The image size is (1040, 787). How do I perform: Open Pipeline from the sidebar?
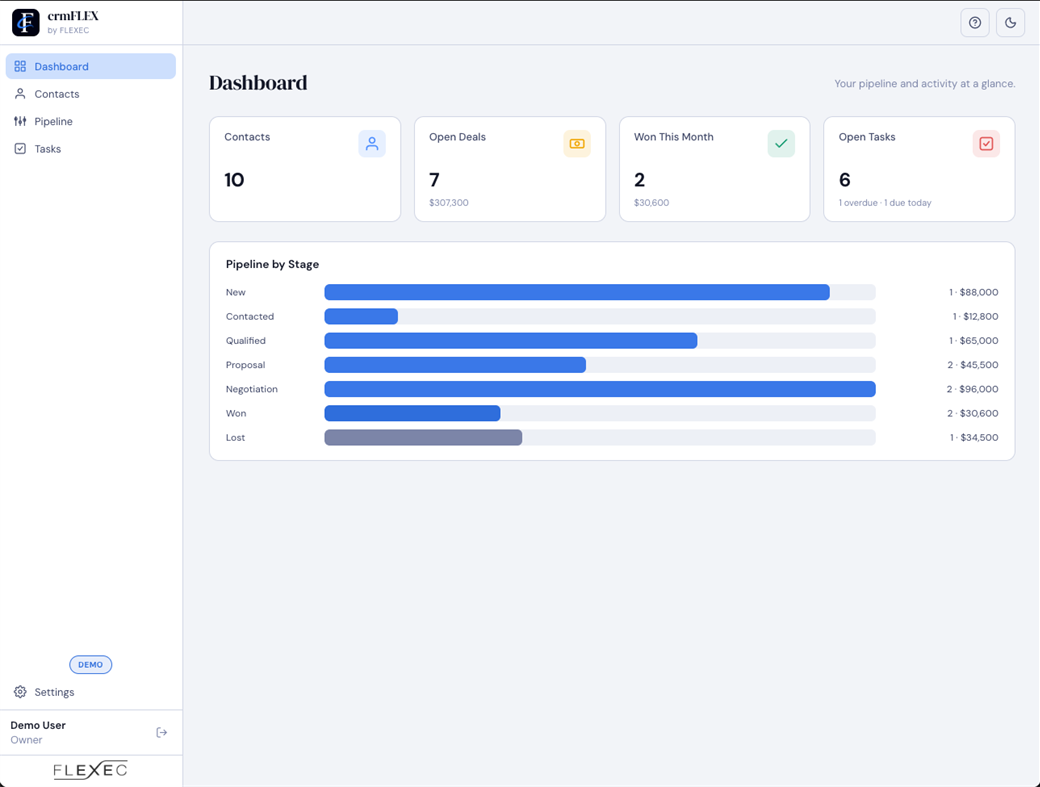click(91, 121)
